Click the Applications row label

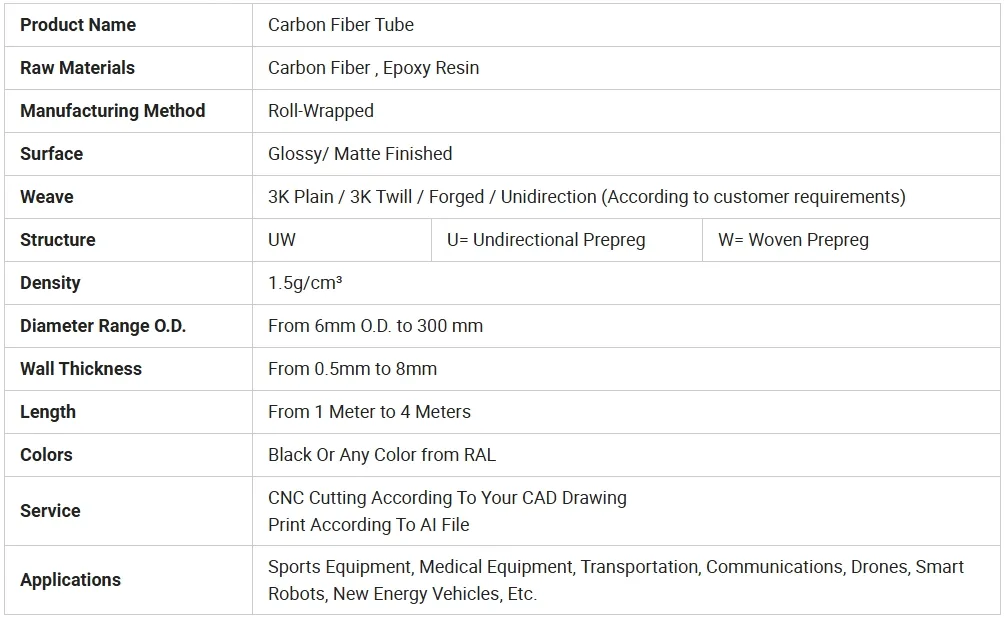click(70, 580)
